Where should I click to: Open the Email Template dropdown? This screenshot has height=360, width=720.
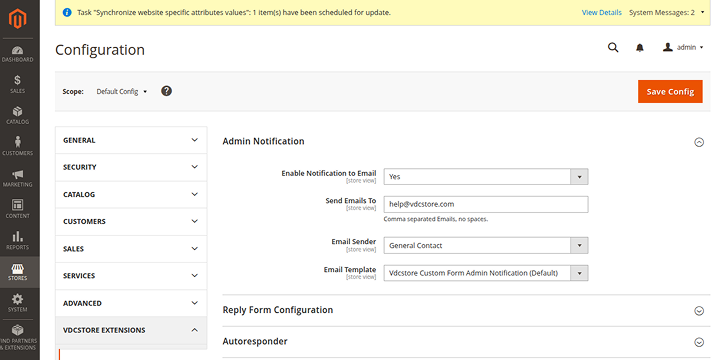(x=486, y=273)
